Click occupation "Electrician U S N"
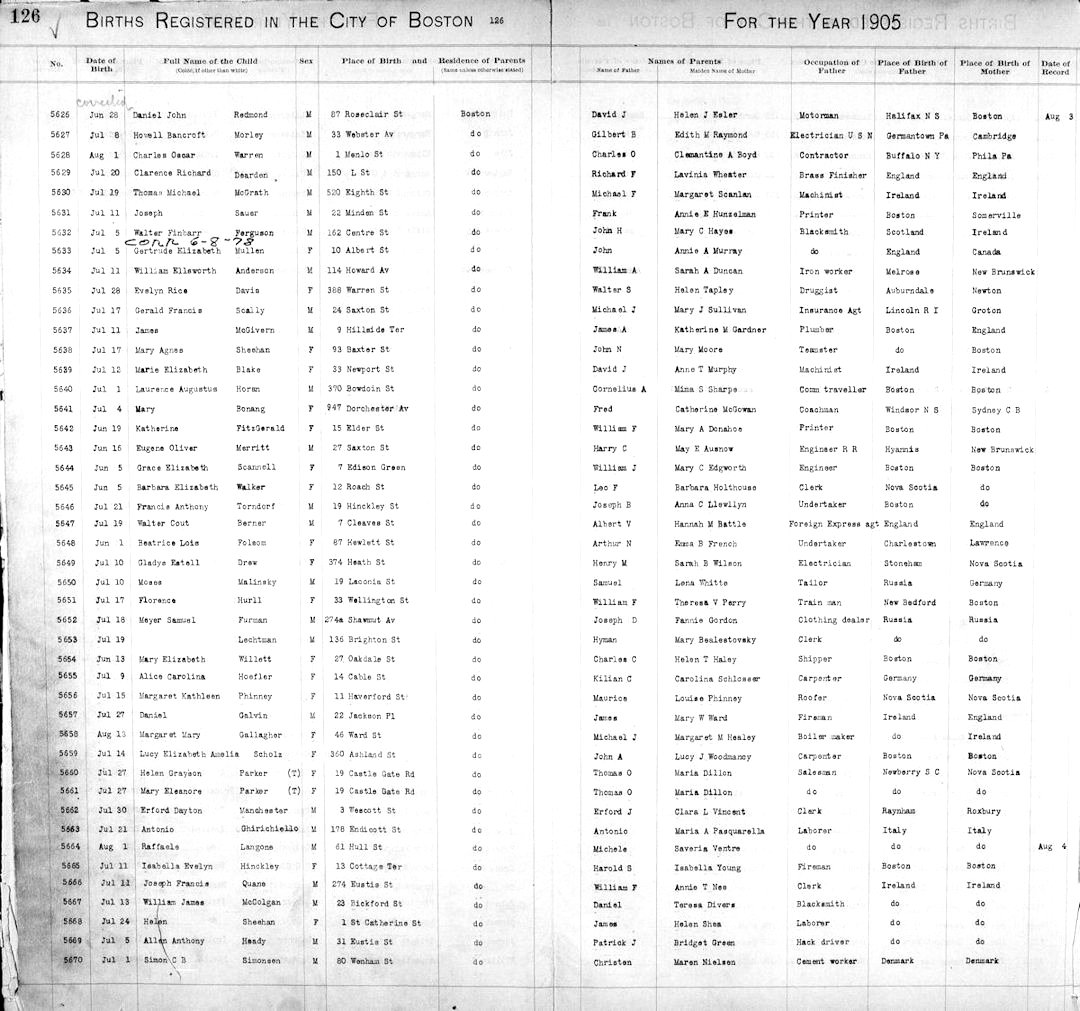Viewport: 1080px width, 1011px height. tap(831, 136)
